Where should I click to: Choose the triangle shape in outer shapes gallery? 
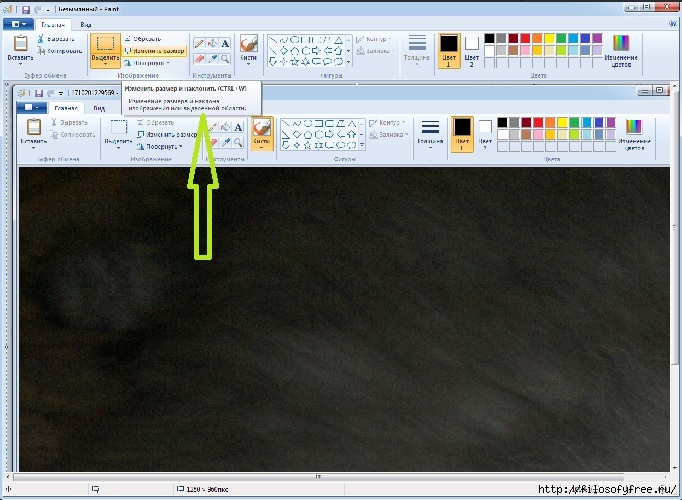(x=338, y=40)
